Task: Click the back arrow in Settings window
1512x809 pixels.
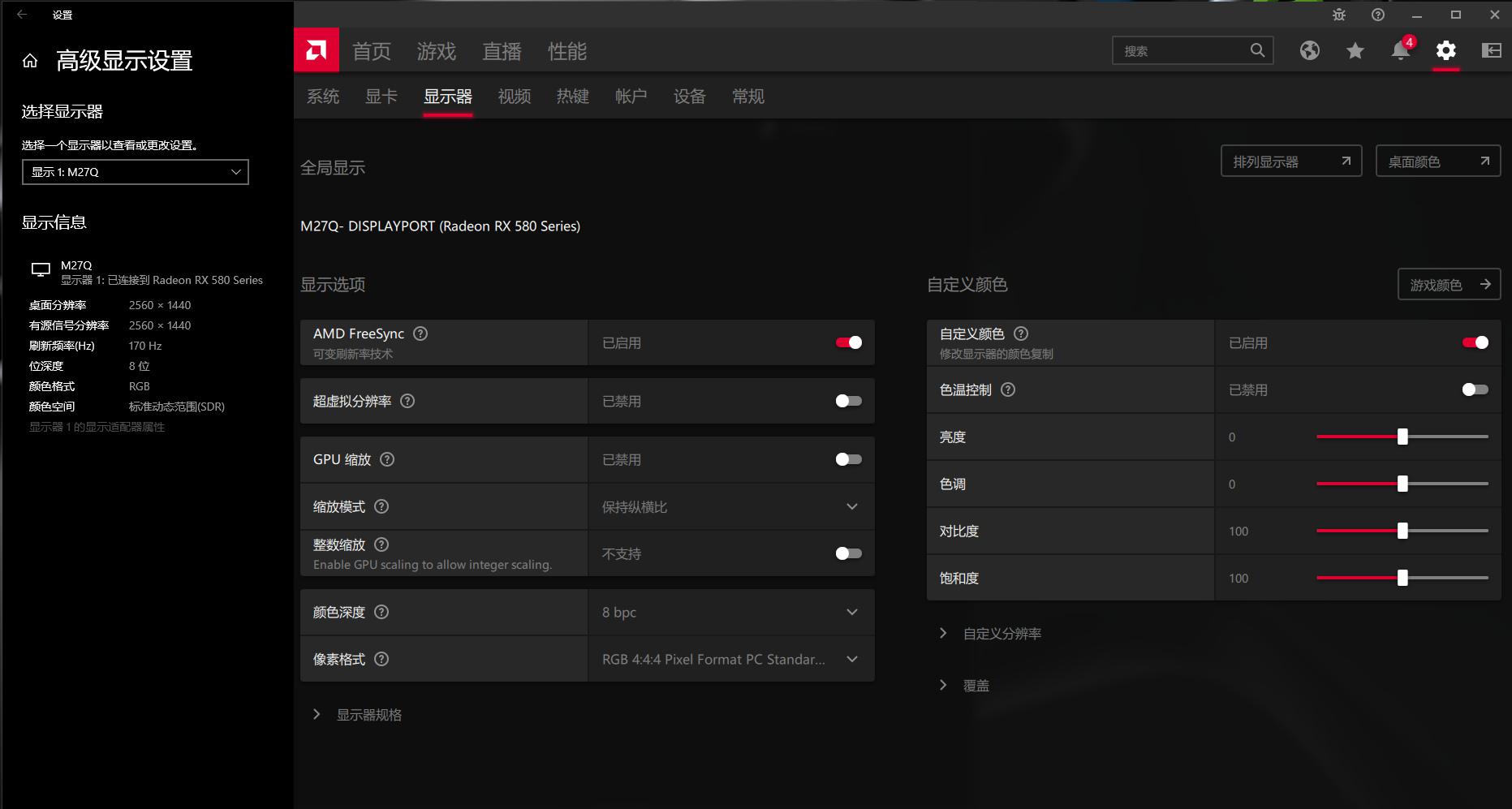Action: coord(22,15)
